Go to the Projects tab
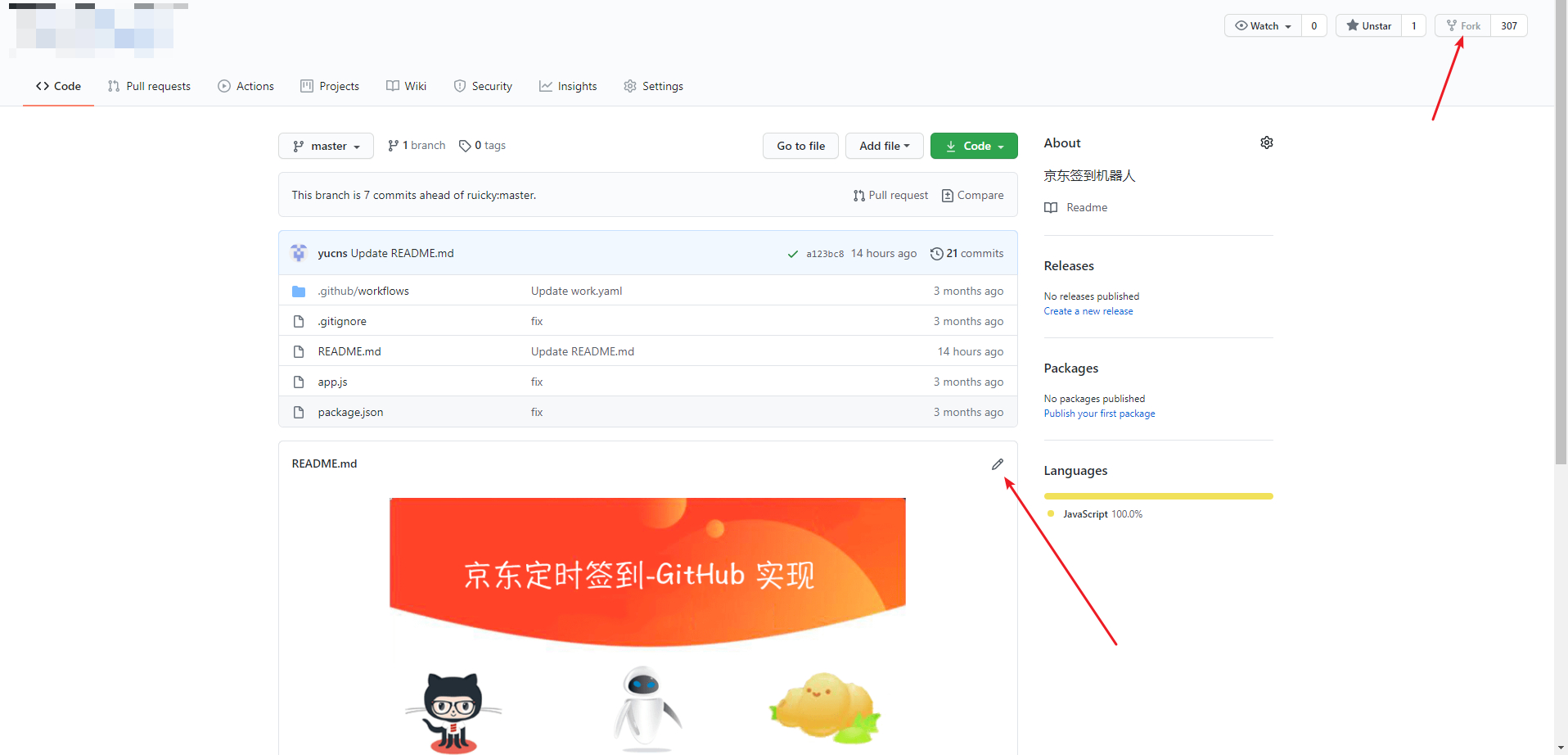The image size is (1568, 755). coord(330,86)
